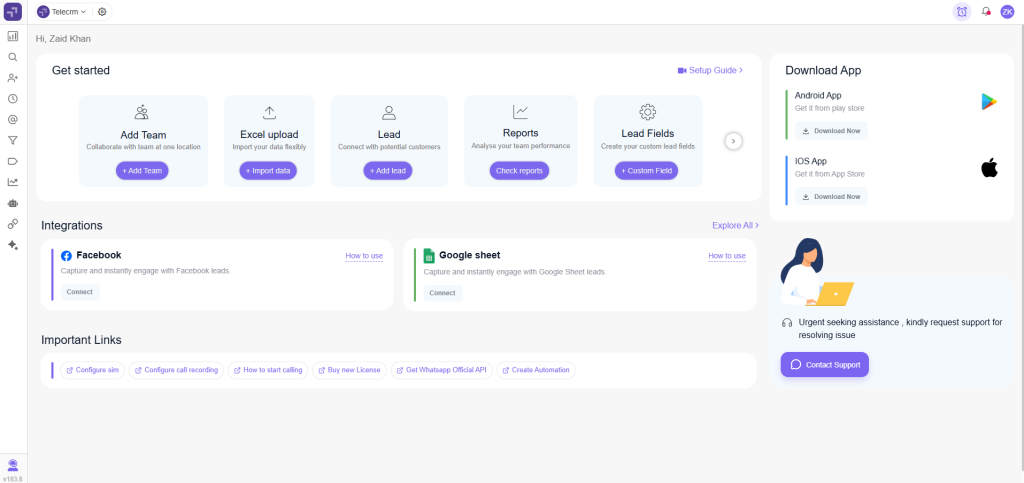
Task: Click the Check reports button
Action: [x=519, y=170]
